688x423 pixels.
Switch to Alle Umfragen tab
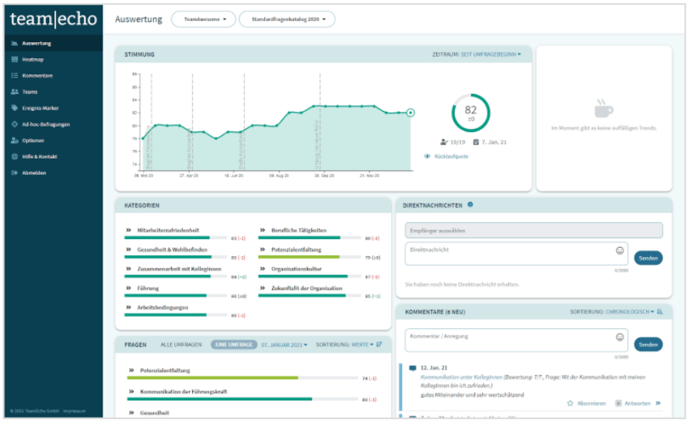click(181, 345)
